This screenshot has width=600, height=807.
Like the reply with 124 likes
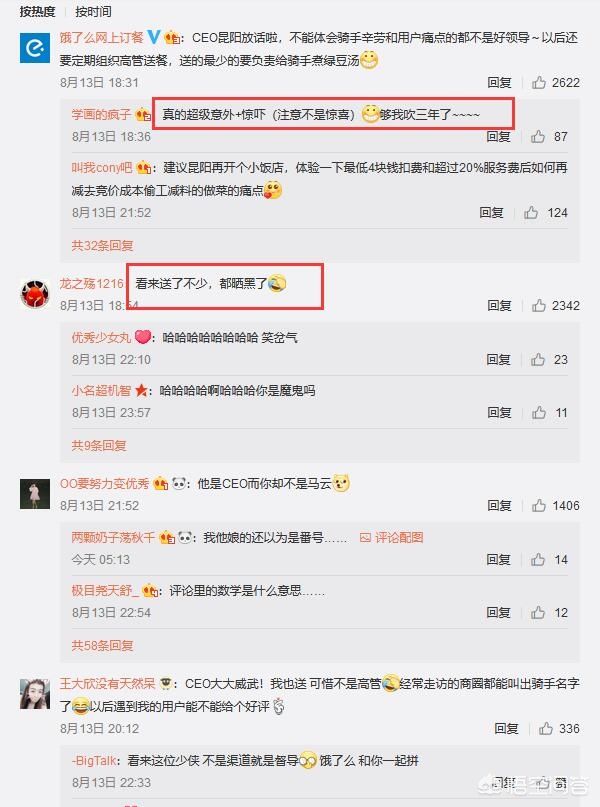point(531,213)
